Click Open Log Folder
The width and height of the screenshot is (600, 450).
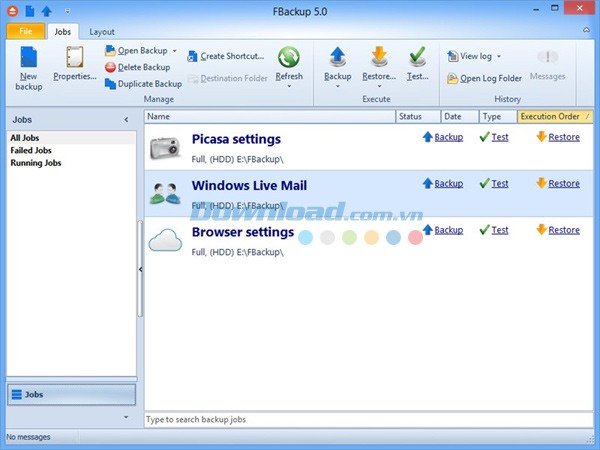(x=484, y=78)
